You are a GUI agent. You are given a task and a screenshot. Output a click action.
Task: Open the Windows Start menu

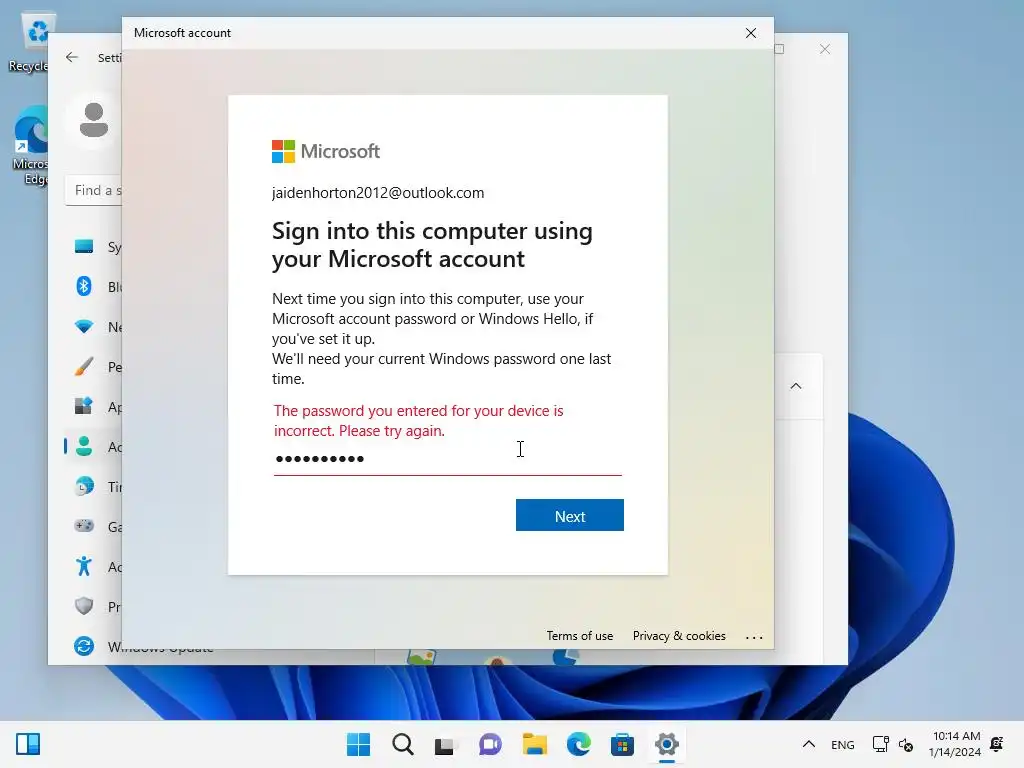point(358,744)
